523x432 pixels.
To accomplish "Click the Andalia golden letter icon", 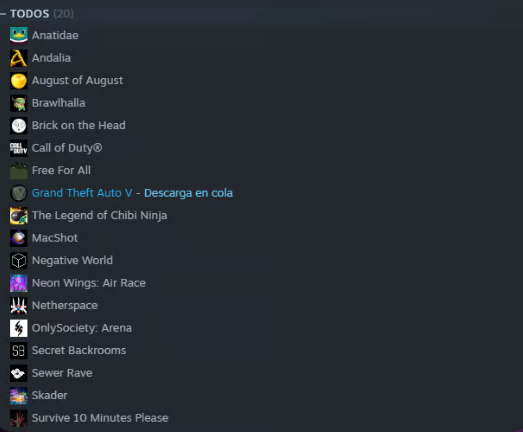I will click(19, 58).
